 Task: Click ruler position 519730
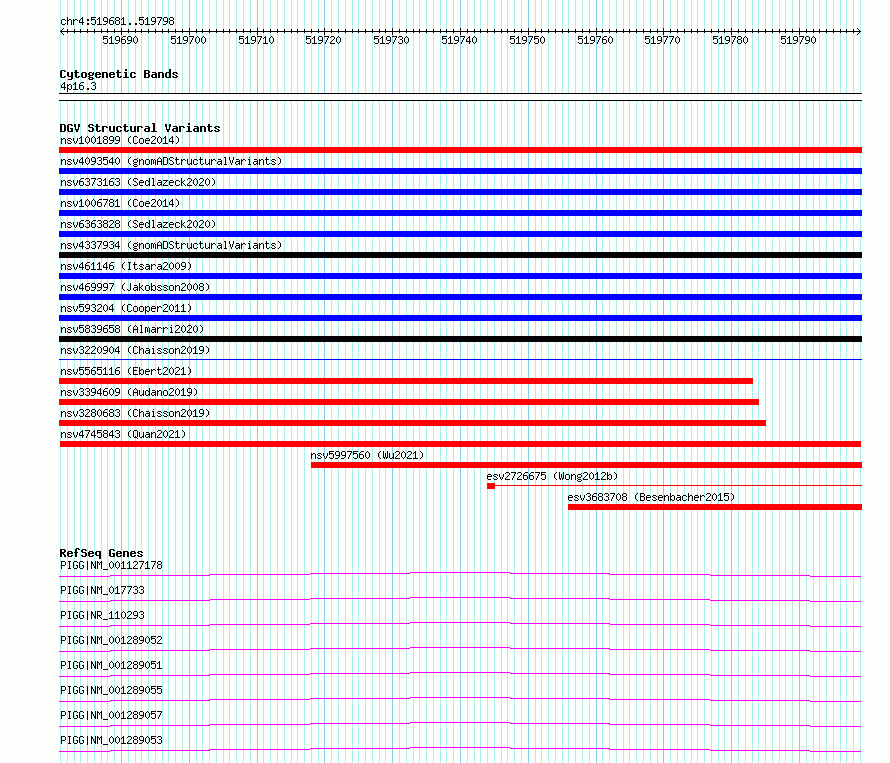click(391, 40)
